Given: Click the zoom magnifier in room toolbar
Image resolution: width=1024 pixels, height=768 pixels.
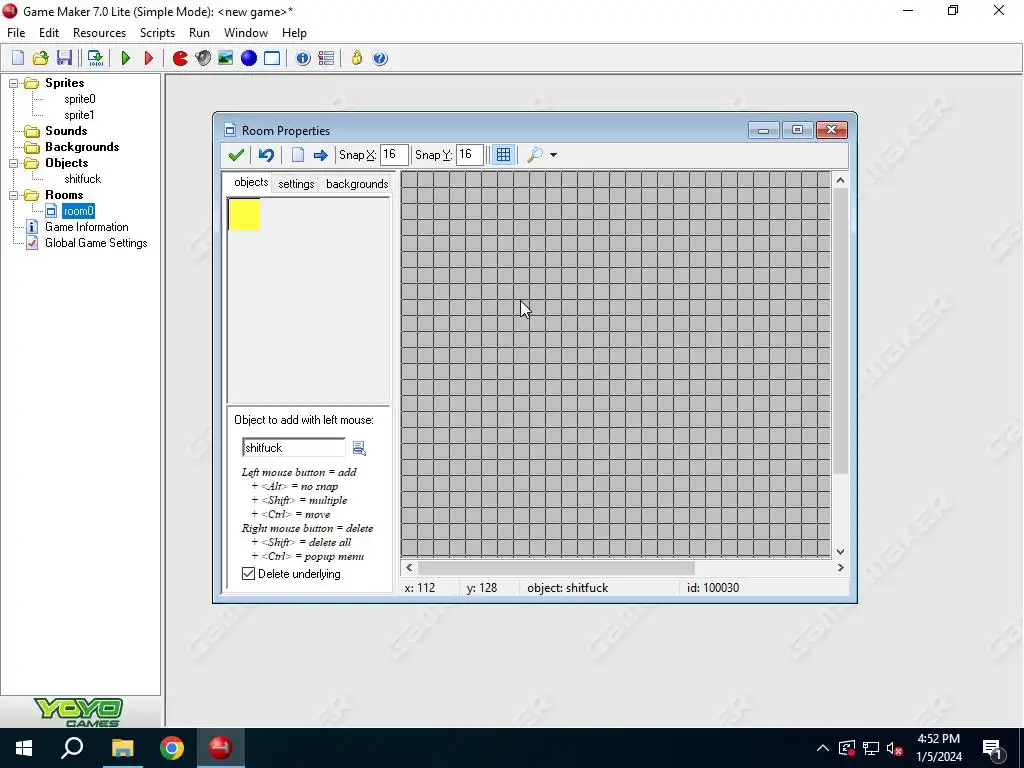Looking at the screenshot, I should pos(535,155).
